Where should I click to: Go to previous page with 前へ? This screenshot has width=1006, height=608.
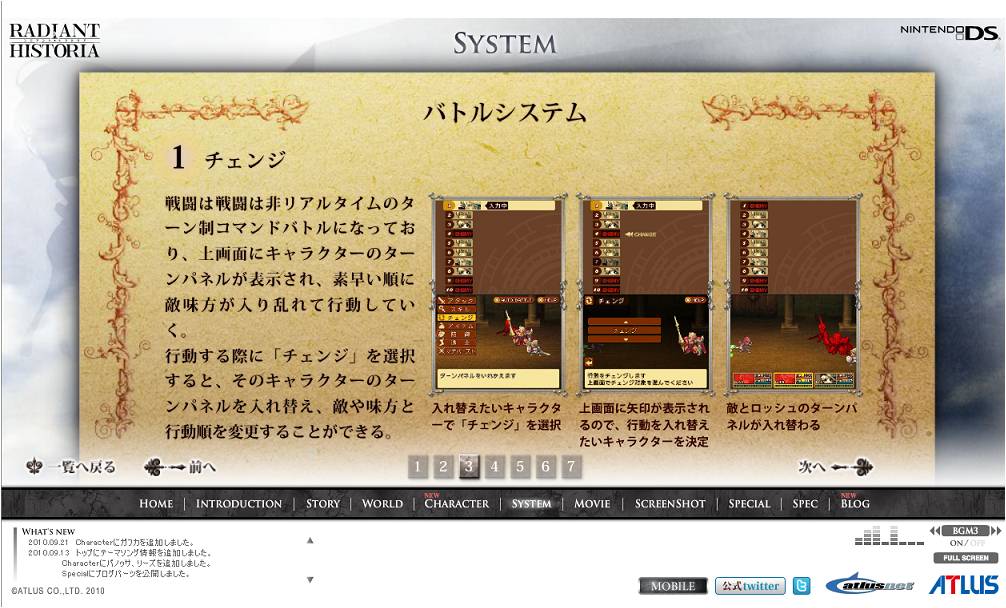[x=180, y=467]
